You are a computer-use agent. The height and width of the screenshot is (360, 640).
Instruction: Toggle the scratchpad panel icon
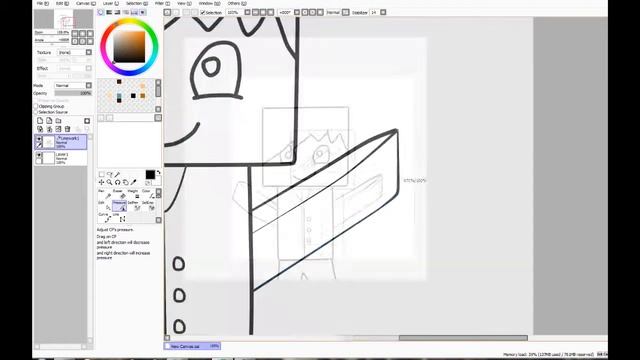(x=142, y=13)
